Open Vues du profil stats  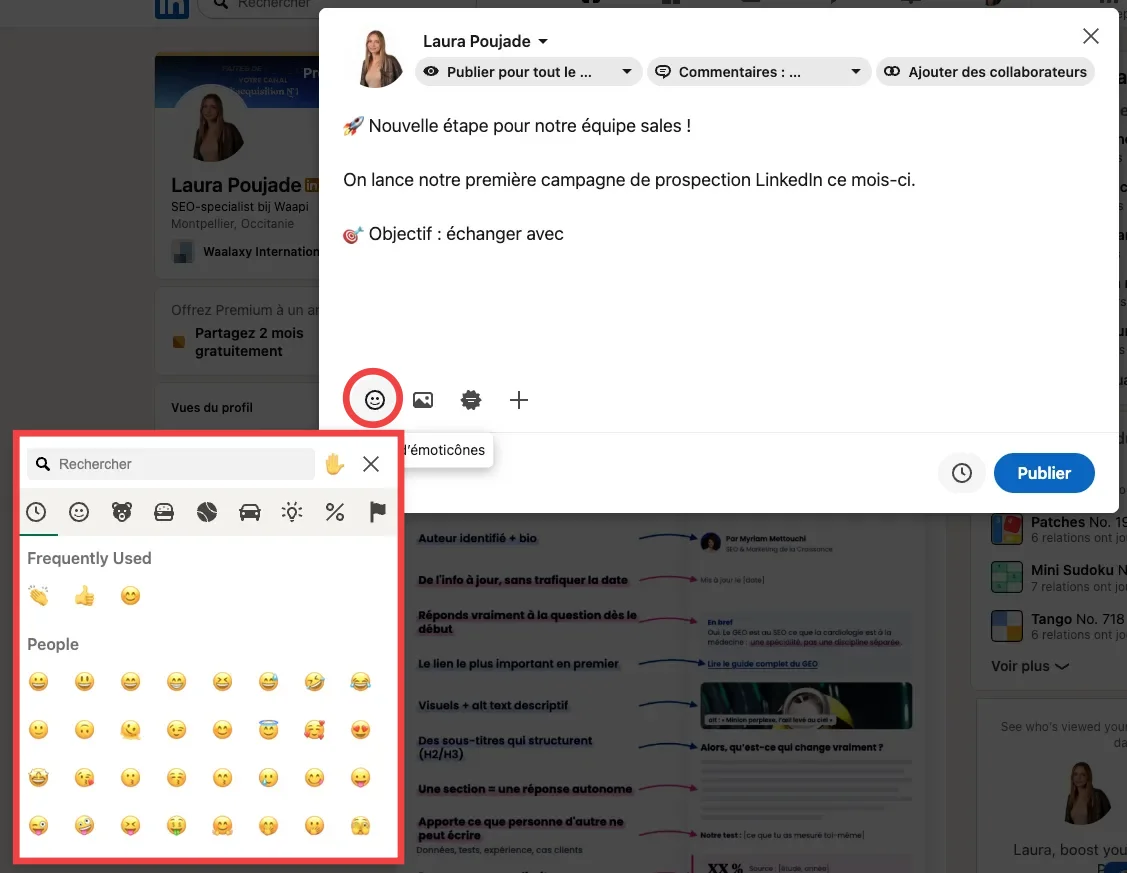211,407
